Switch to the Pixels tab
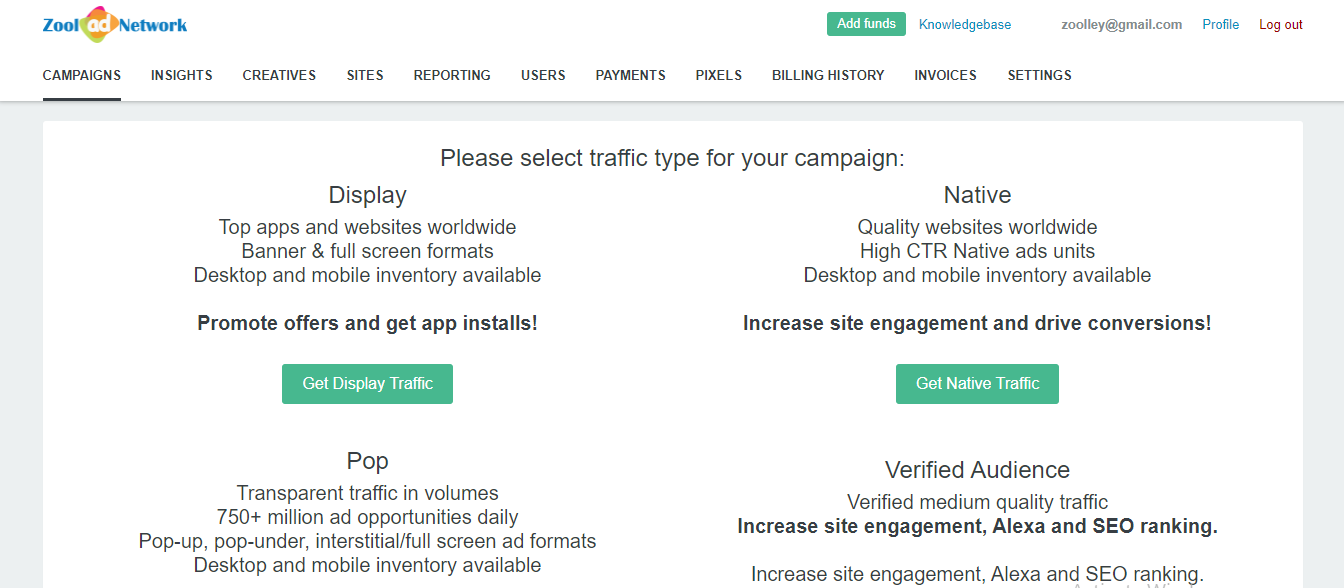This screenshot has height=588, width=1344. point(718,75)
